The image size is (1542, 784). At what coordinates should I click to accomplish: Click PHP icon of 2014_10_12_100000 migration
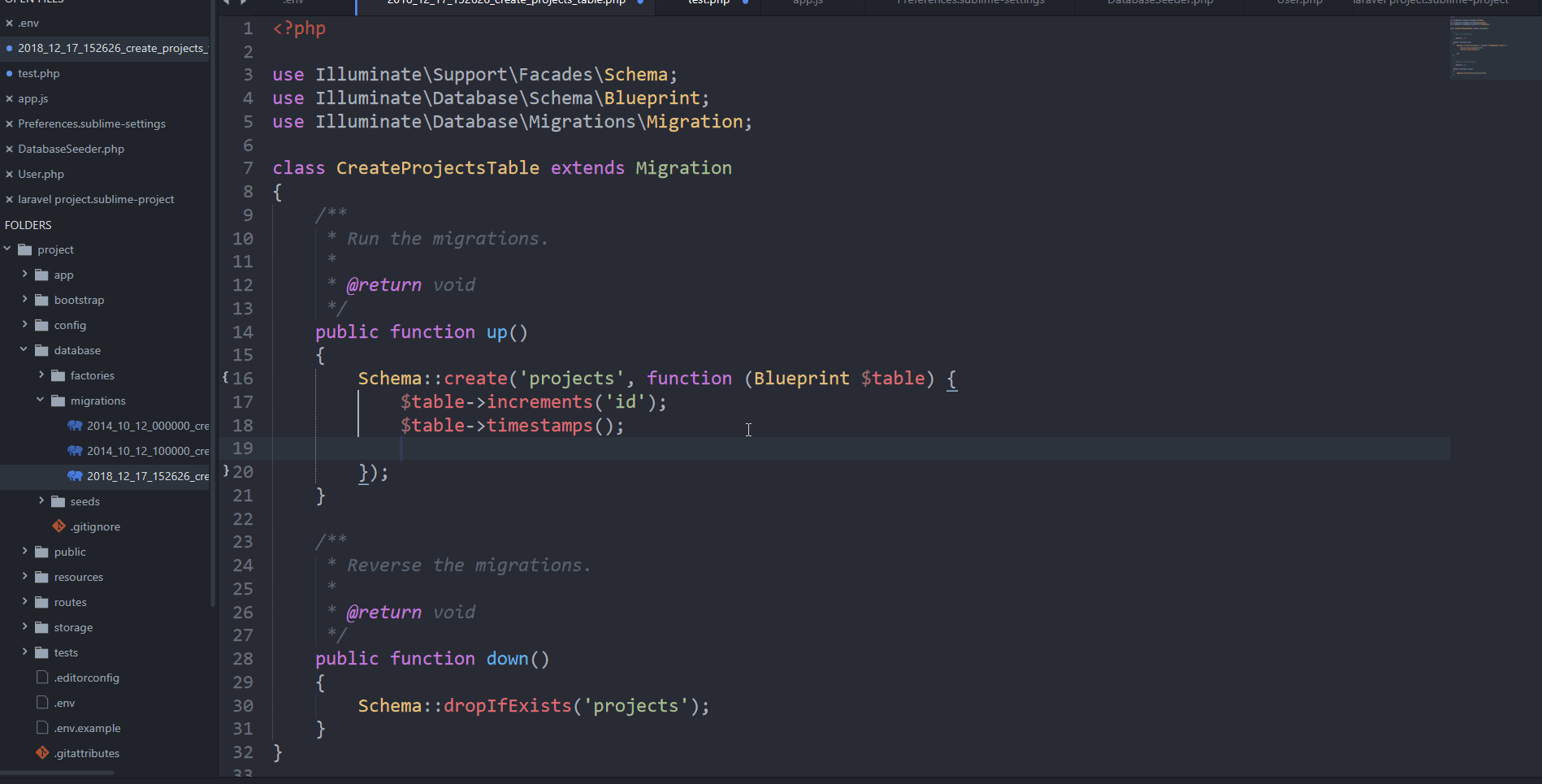click(75, 451)
